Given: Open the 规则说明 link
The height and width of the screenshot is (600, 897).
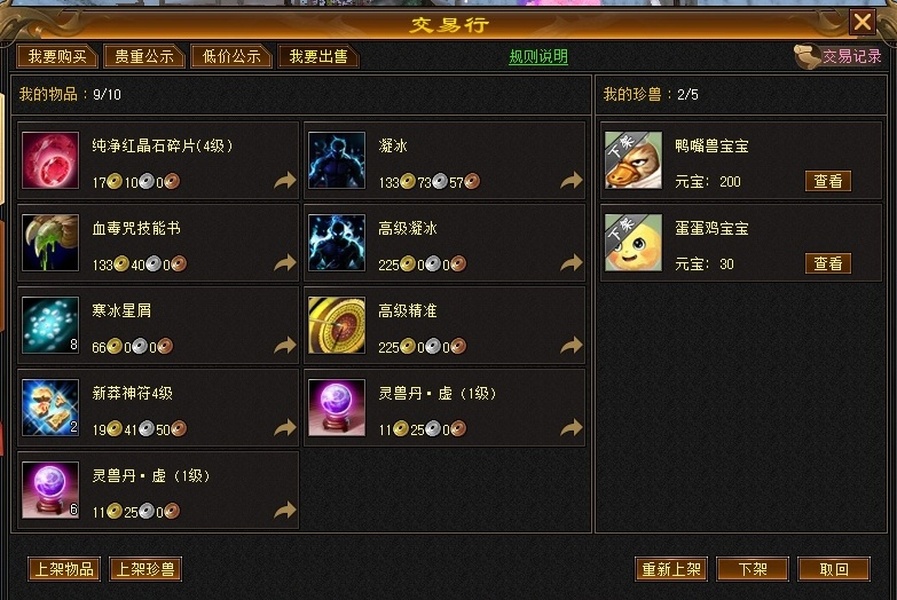Looking at the screenshot, I should (538, 57).
